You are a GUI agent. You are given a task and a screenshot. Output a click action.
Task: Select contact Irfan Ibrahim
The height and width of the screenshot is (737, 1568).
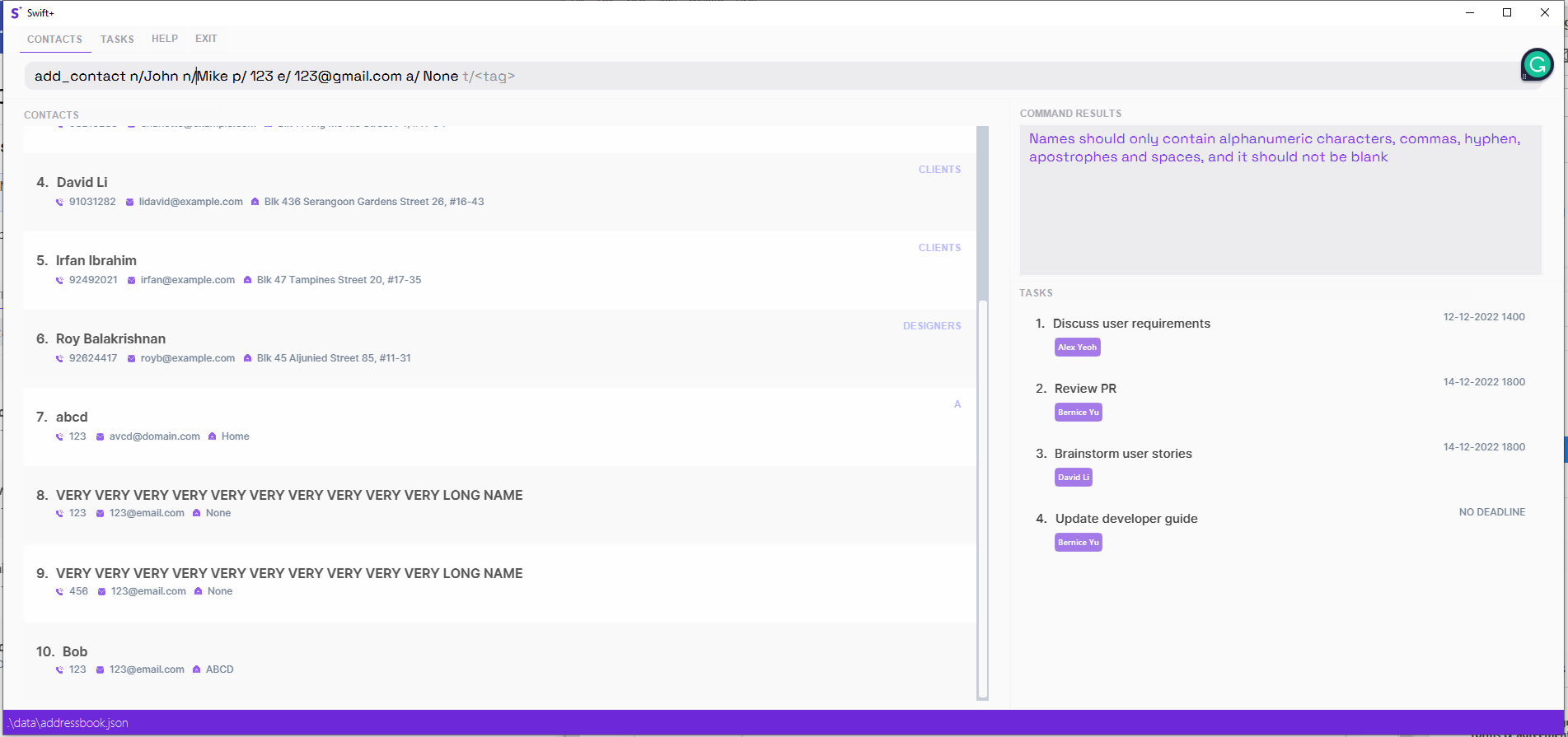pos(499,270)
